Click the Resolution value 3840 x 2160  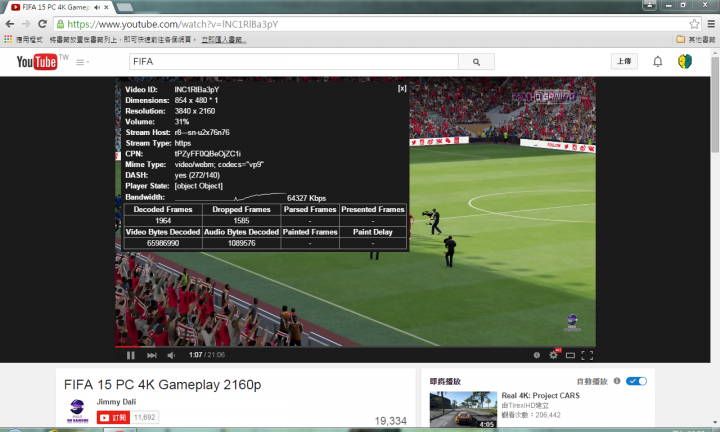[x=195, y=111]
